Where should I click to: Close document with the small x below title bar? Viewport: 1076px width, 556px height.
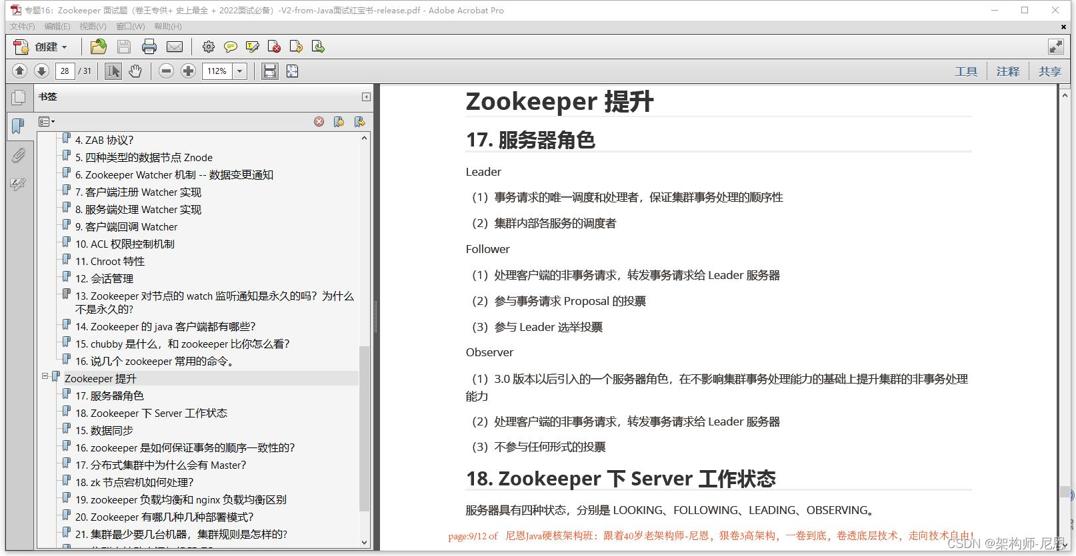point(1064,27)
